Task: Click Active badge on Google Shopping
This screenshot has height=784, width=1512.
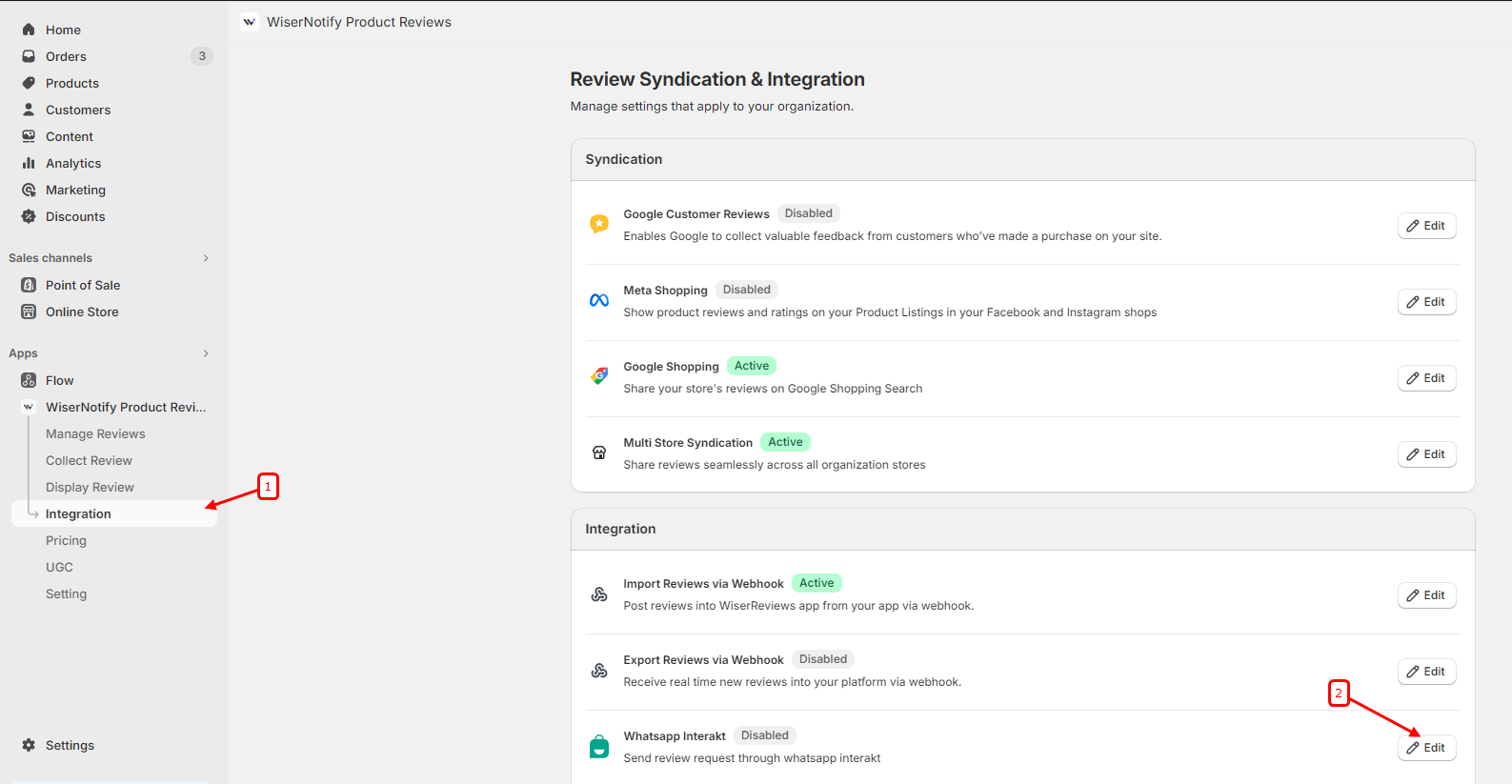Action: (752, 366)
